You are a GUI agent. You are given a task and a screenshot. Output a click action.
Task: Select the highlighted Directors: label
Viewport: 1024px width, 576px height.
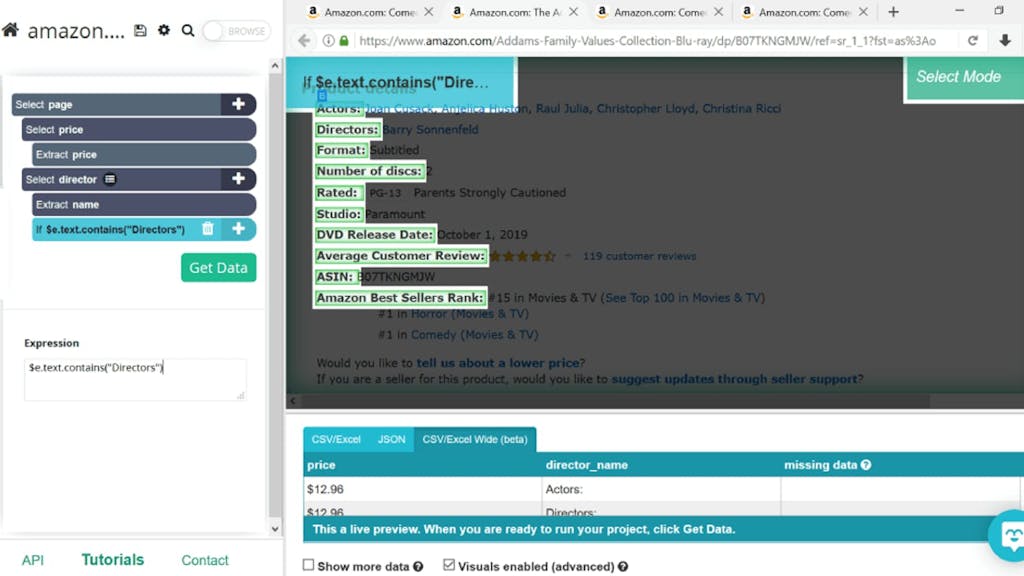click(347, 129)
